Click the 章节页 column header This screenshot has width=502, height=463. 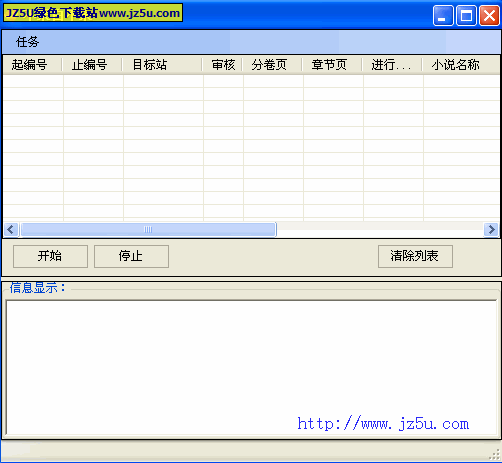[x=332, y=65]
